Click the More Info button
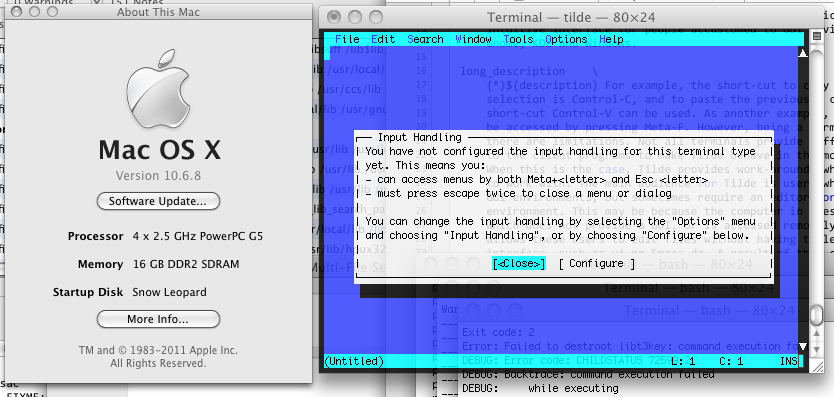 tap(158, 319)
